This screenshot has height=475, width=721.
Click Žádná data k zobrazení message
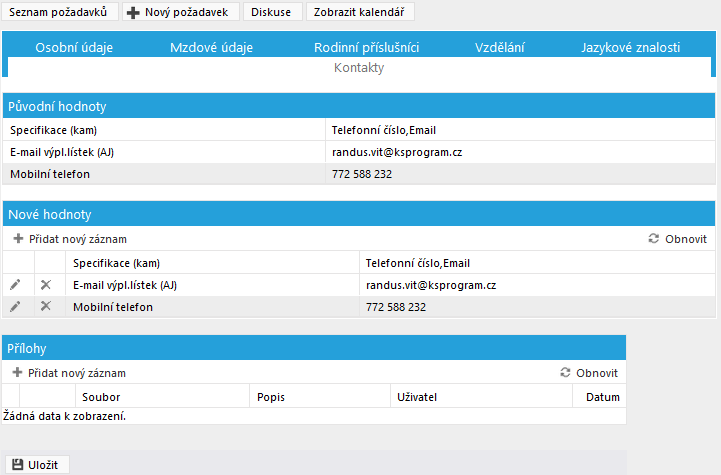tap(64, 416)
